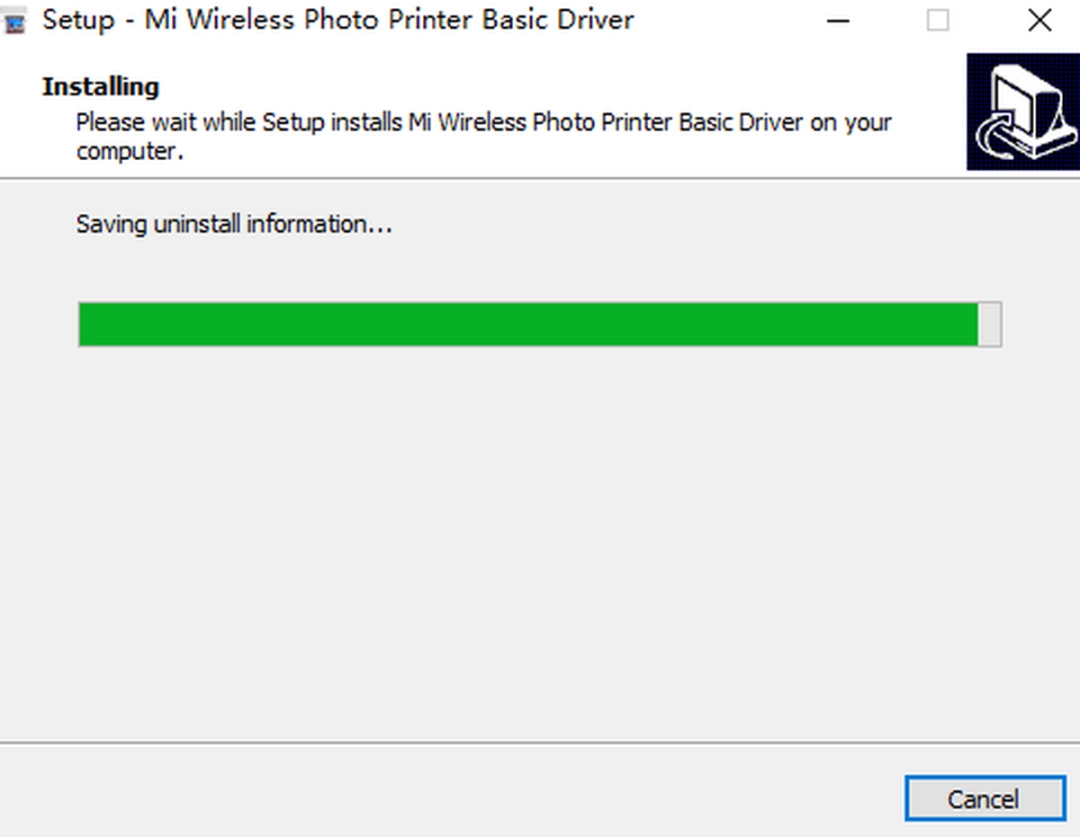
Task: Click the green filled part of the progress bar
Action: (528, 325)
